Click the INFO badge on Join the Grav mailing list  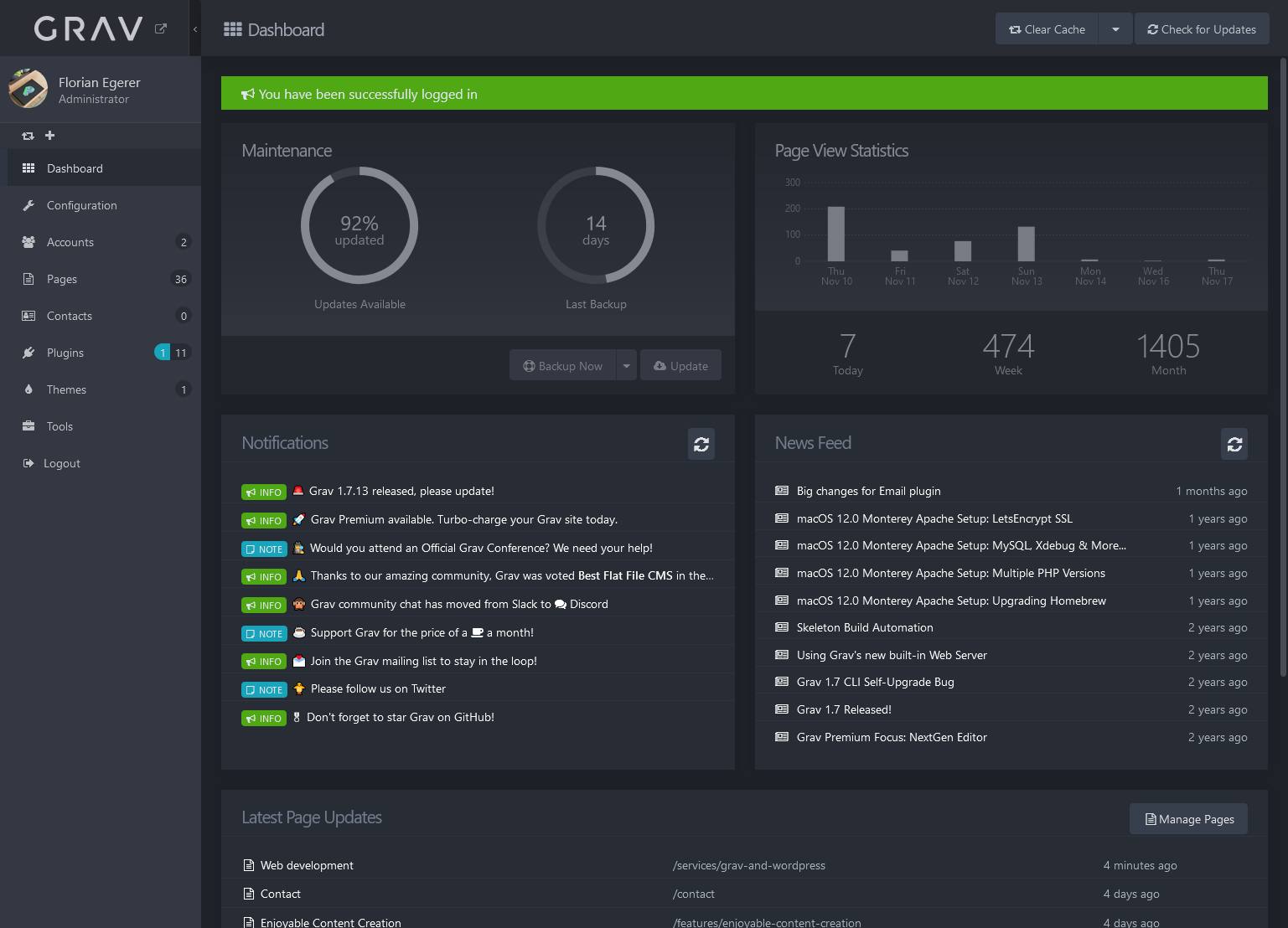(264, 662)
